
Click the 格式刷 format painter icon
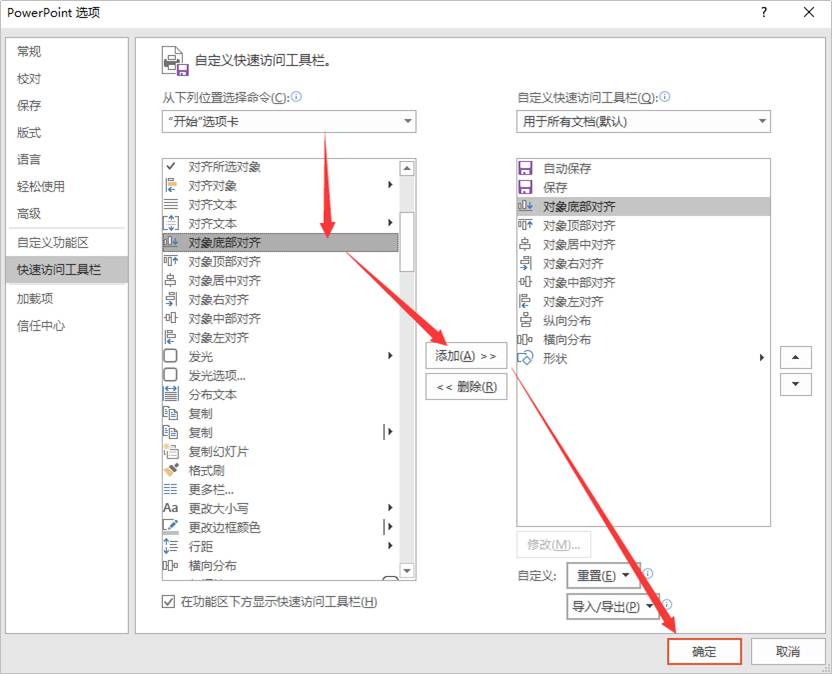[170, 470]
